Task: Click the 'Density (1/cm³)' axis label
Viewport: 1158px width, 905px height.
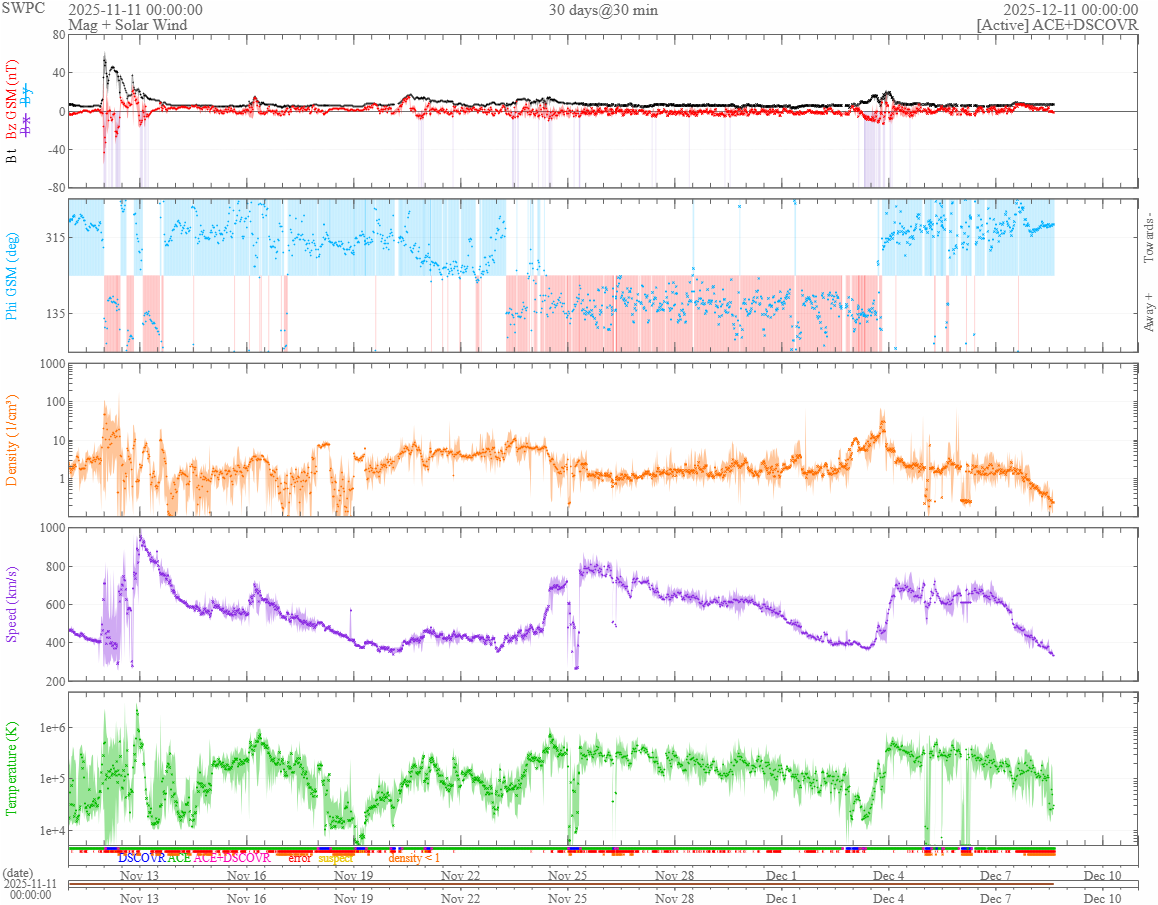Action: pos(11,440)
